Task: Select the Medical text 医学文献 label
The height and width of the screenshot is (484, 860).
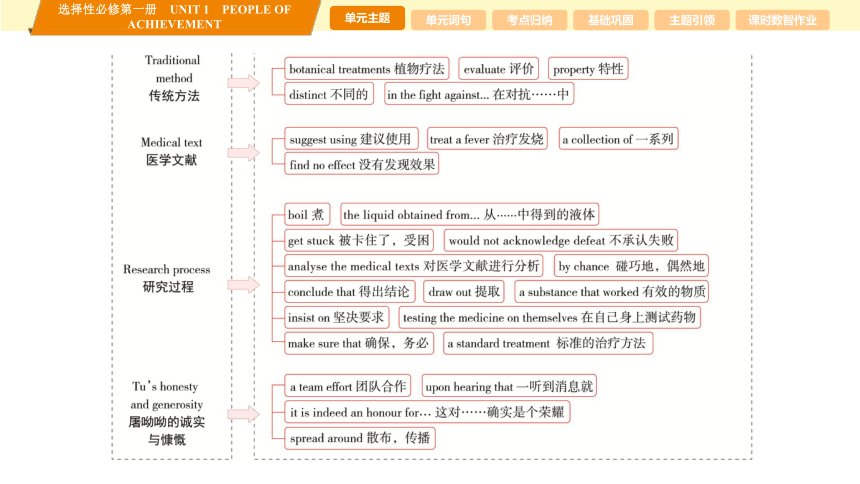Action: pos(171,151)
